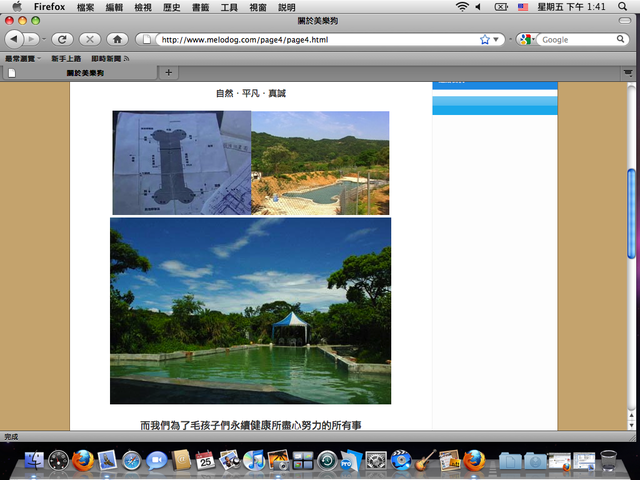
Task: Go to the Home page
Action: click(x=118, y=39)
